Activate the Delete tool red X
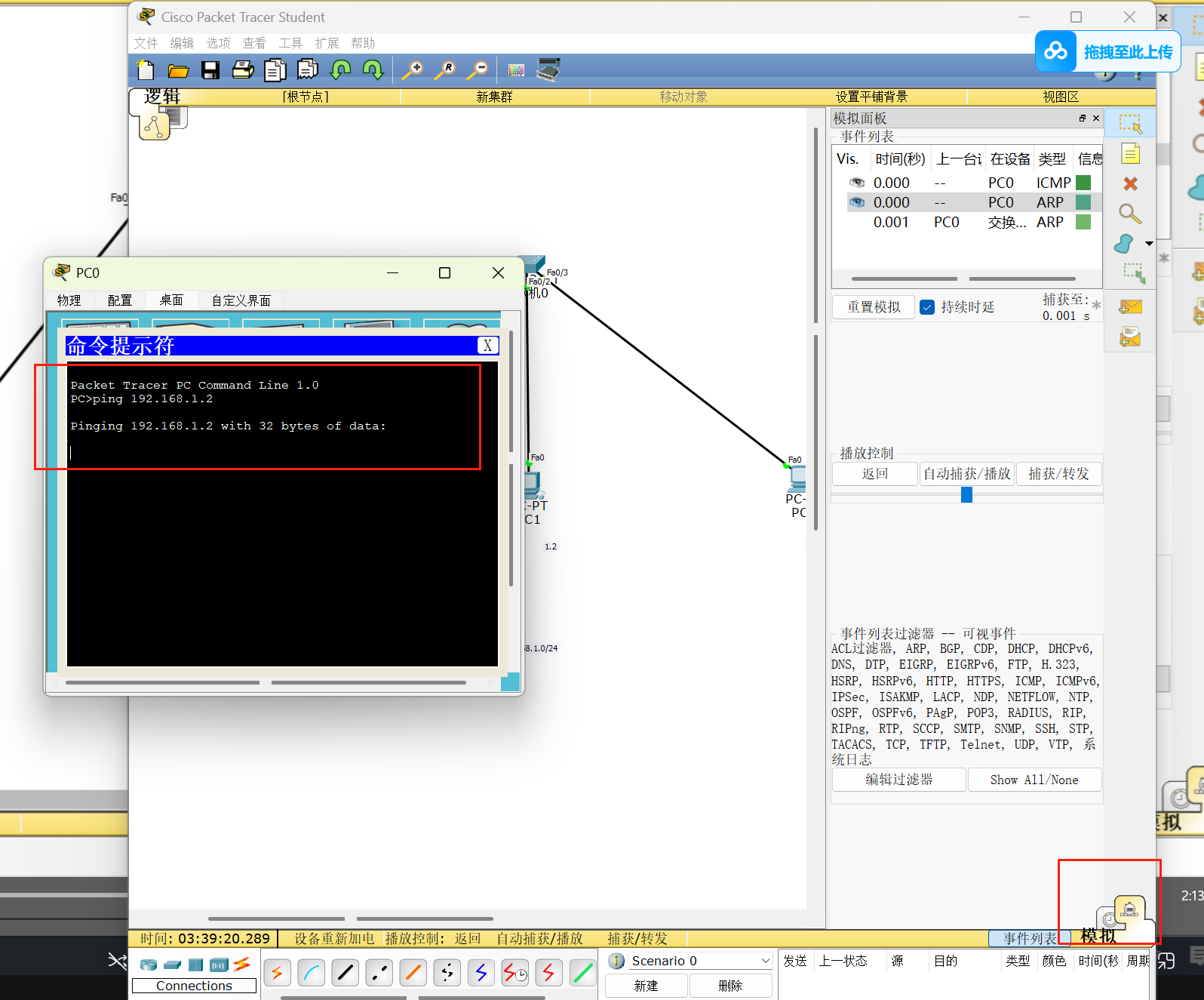 (1130, 183)
